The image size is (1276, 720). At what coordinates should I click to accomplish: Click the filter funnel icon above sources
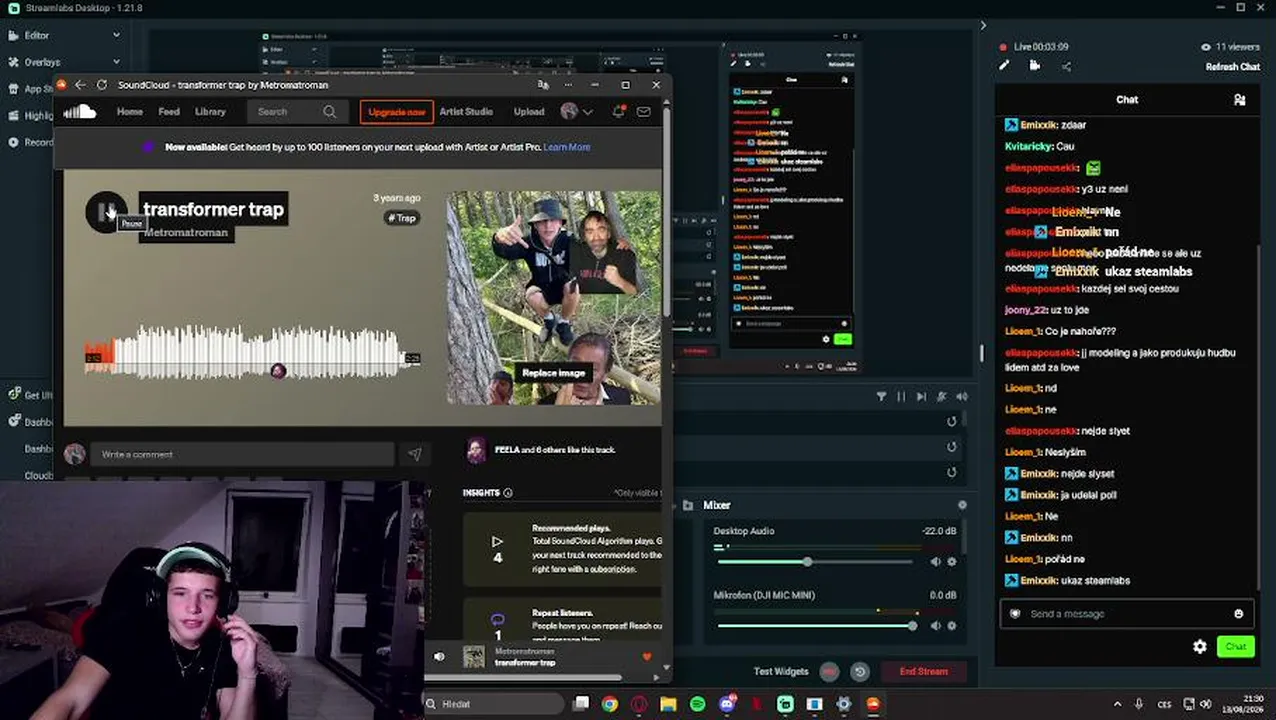[881, 397]
